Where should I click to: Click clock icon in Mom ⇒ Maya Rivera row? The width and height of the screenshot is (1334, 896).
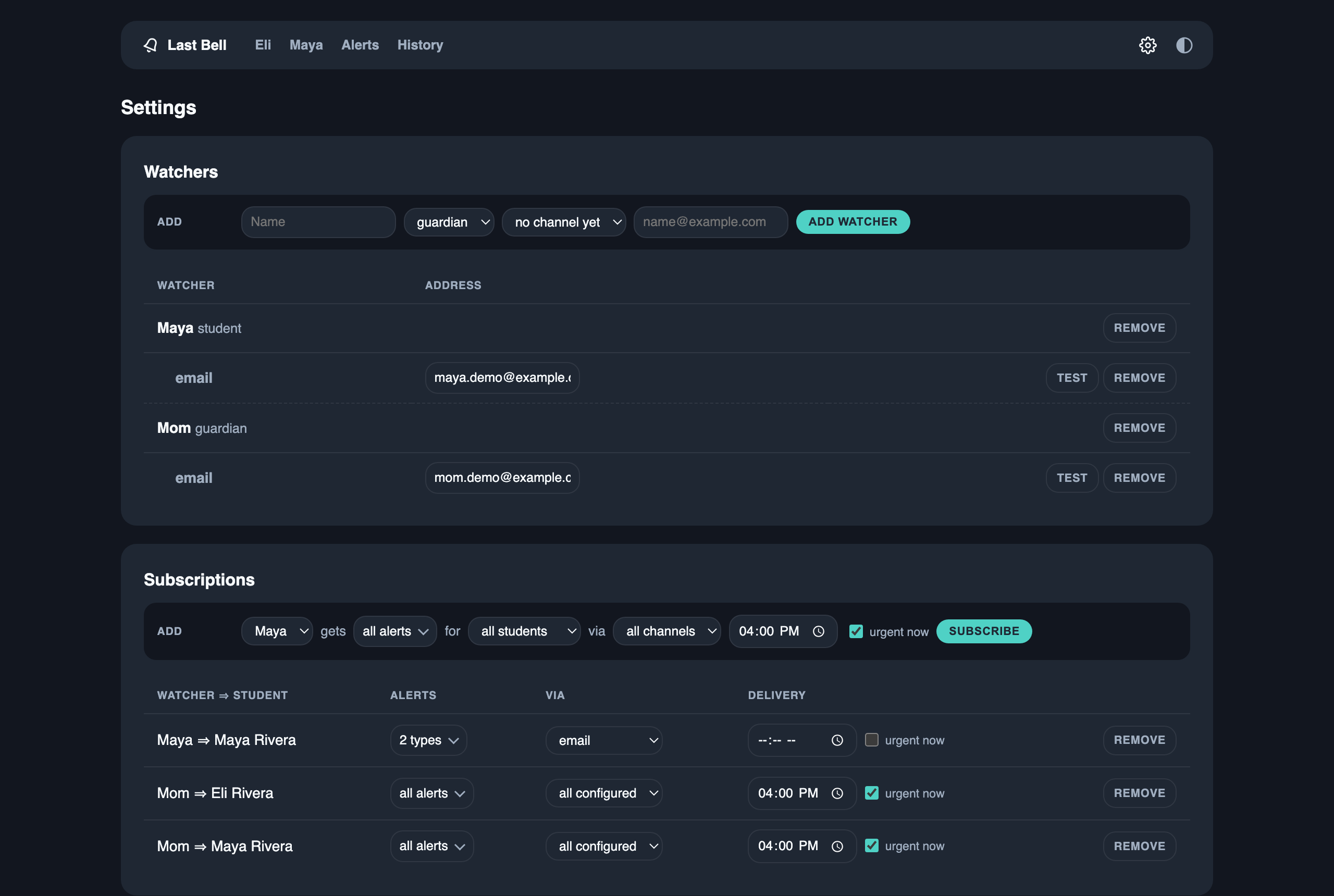(837, 847)
